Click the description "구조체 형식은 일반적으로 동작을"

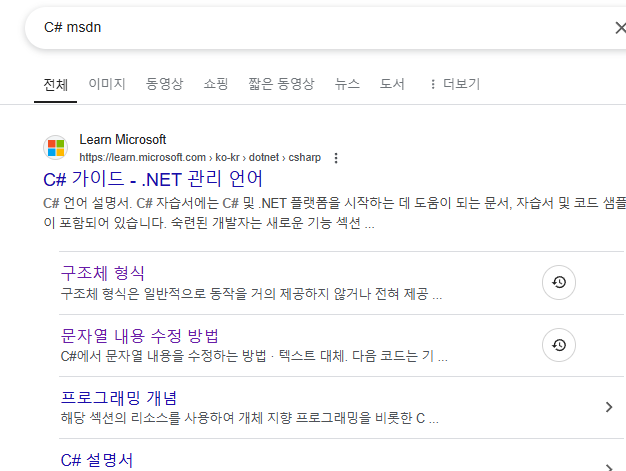pos(252,294)
